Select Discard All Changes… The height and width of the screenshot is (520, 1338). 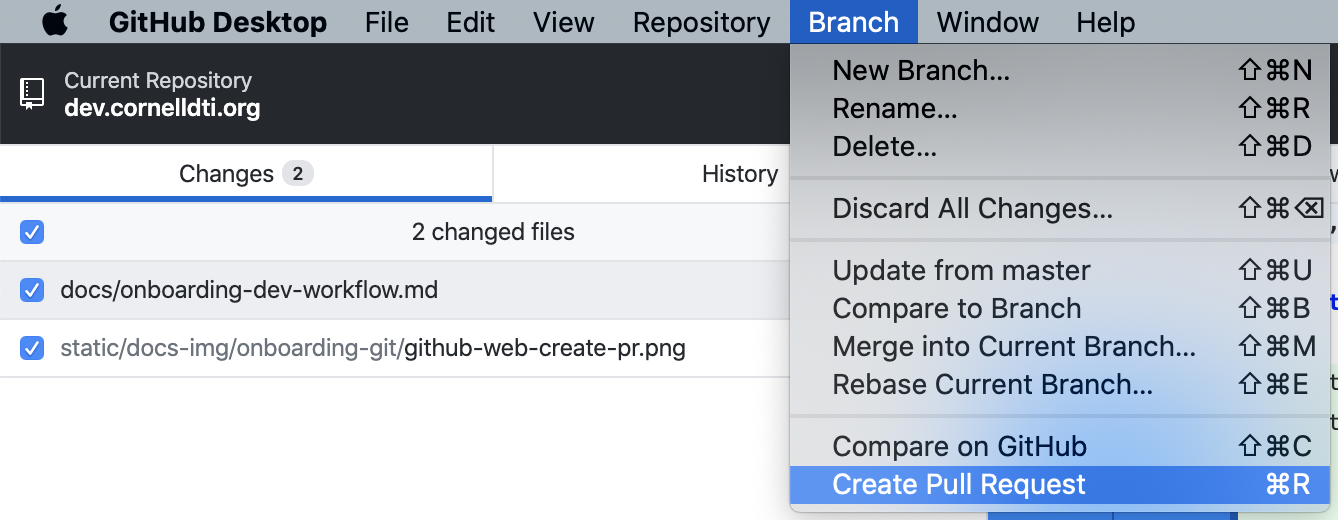1060,208
